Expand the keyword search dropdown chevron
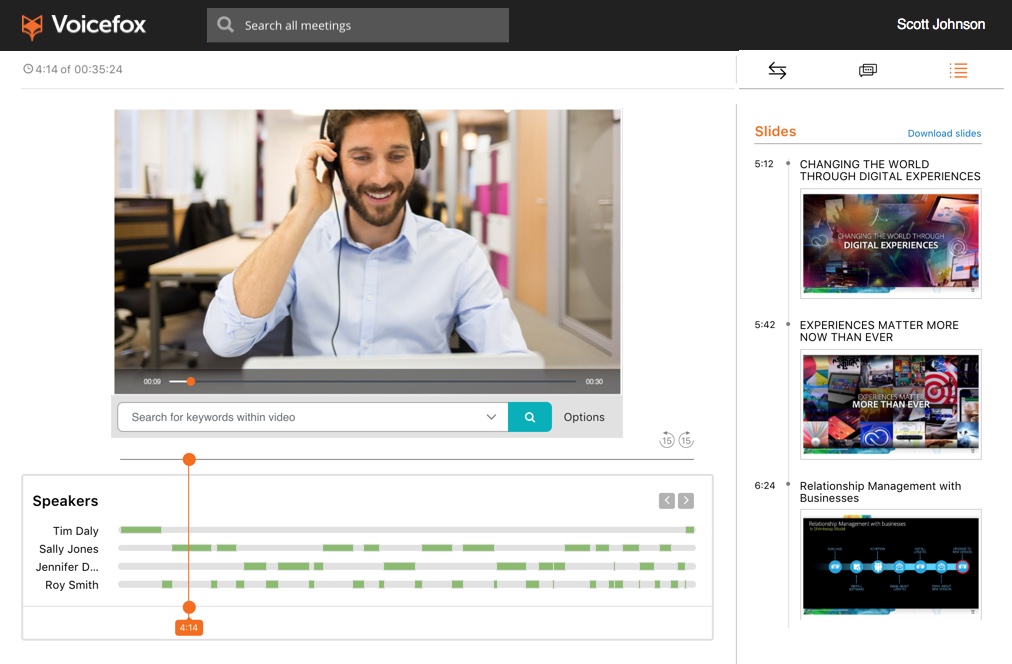1012x664 pixels. point(491,417)
